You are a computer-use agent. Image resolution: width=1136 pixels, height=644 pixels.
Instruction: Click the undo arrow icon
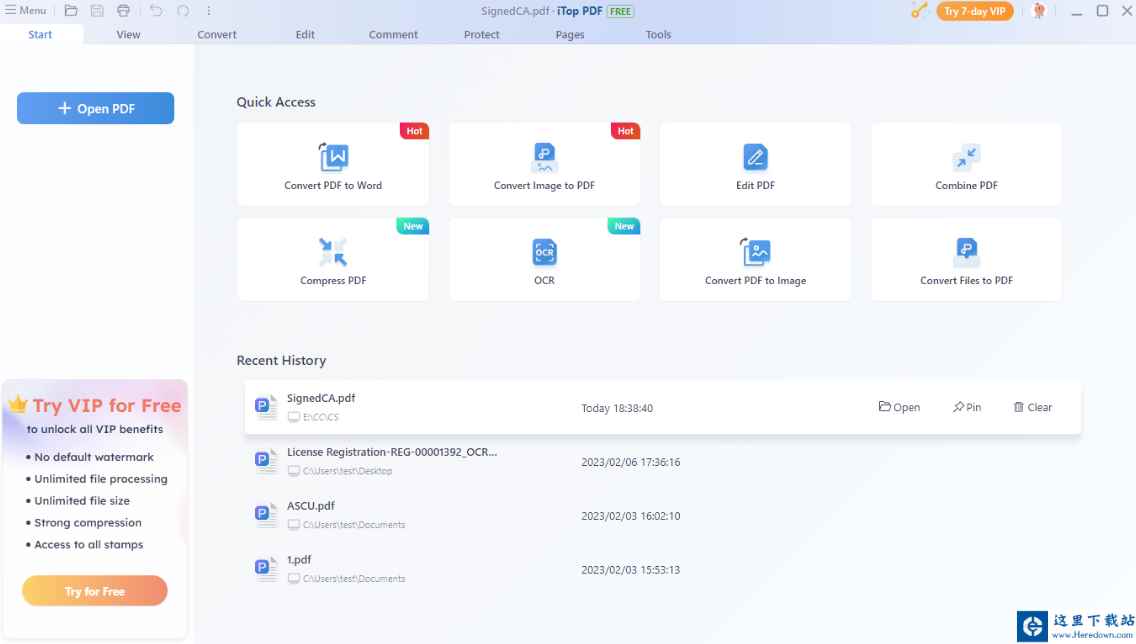pos(156,11)
